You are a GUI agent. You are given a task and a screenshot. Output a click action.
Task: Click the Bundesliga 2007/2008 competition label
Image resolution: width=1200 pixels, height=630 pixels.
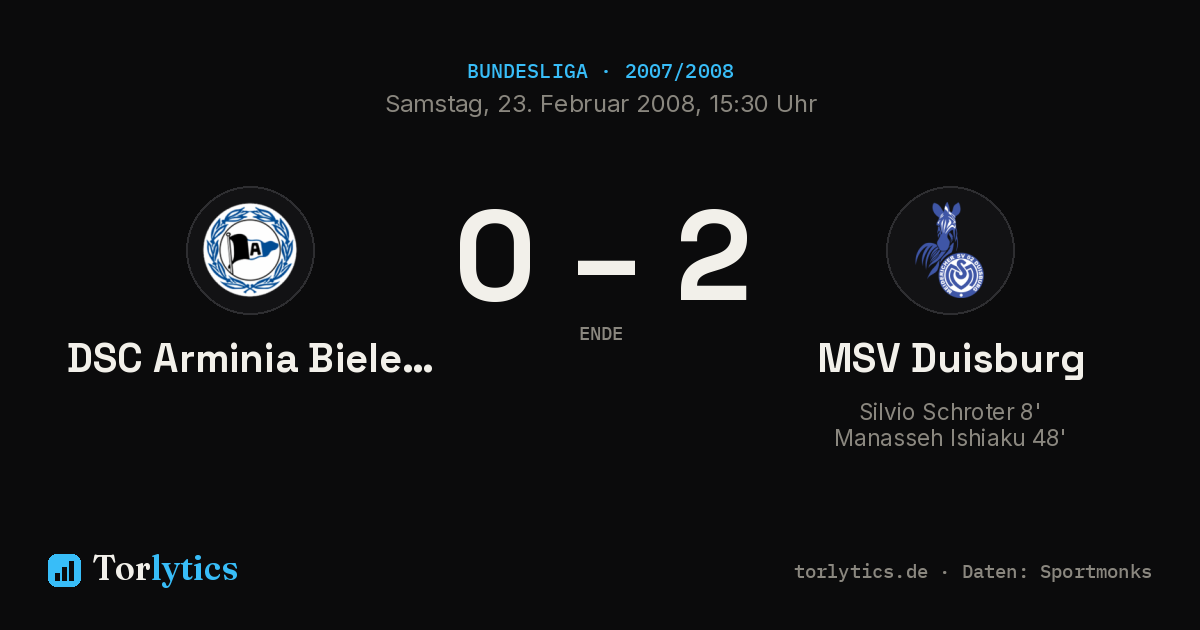tap(600, 72)
